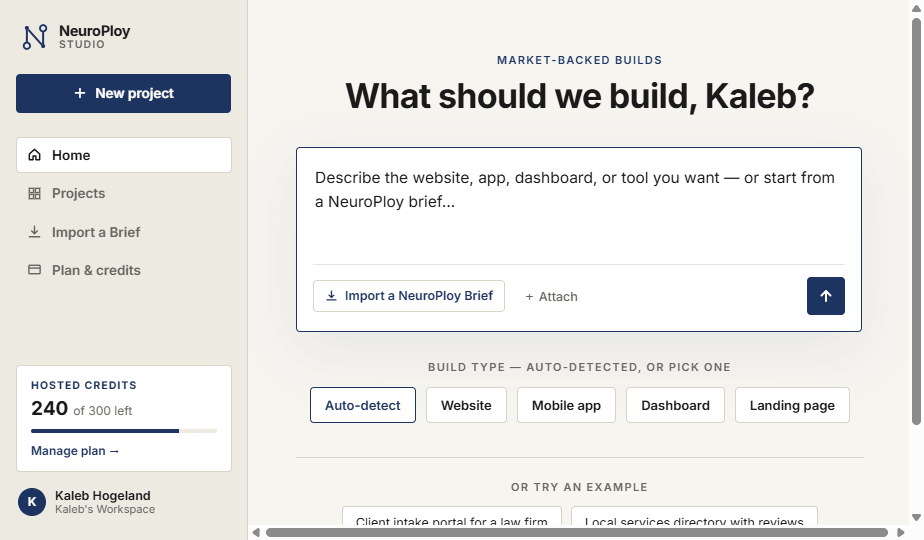Click Kaleb's avatar circle

(32, 502)
